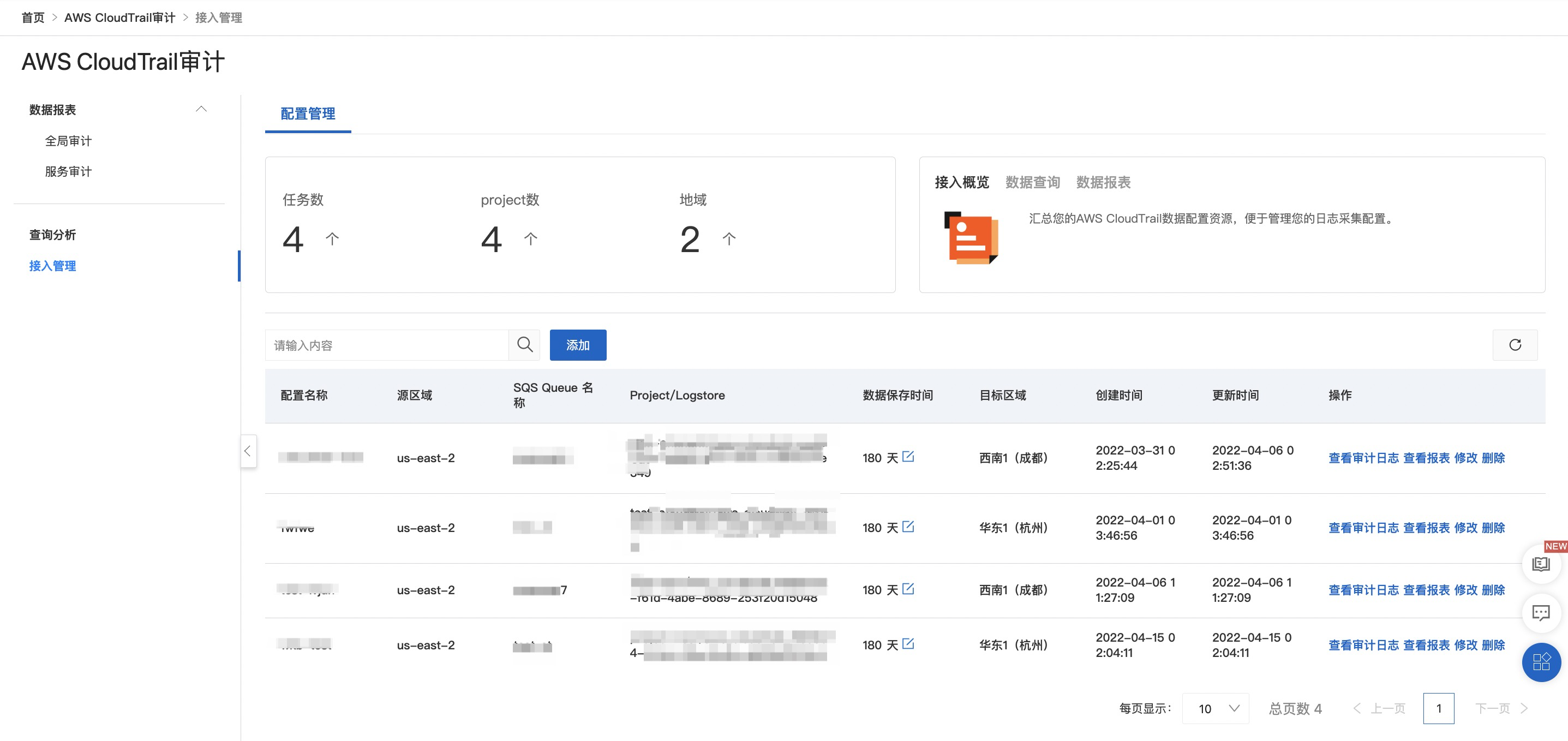Screen dimensions: 1568x741
Task: Select page number 1 in pagination
Action: (1439, 708)
